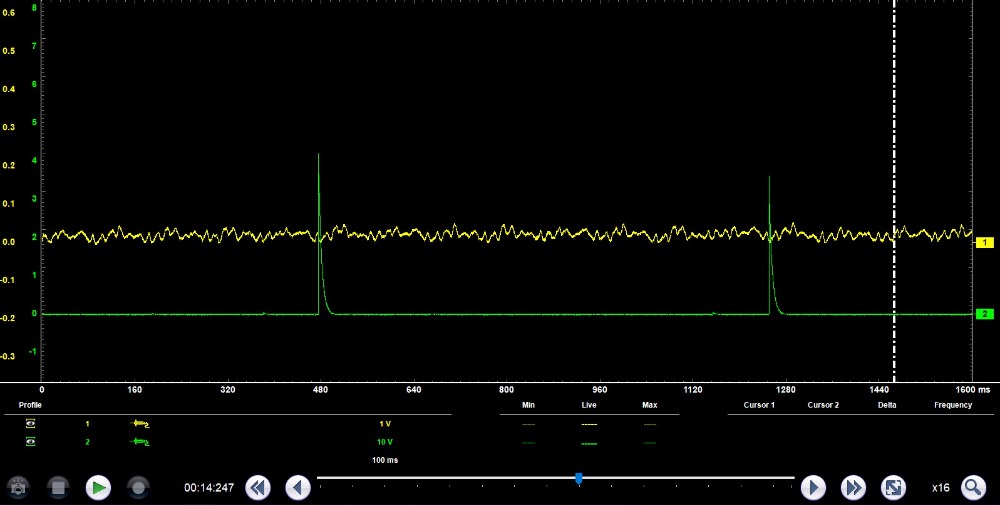Toggle visibility of channel 2 trace
This screenshot has height=505, width=1000.
click(x=30, y=441)
